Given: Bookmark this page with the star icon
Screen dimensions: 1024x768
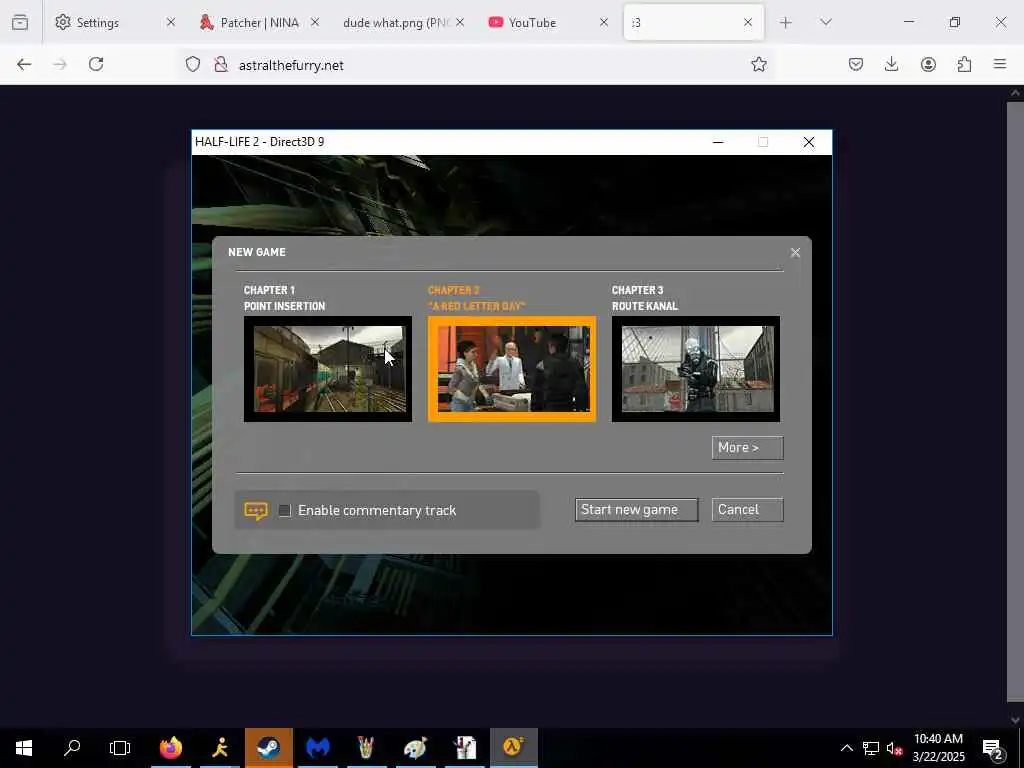Looking at the screenshot, I should pyautogui.click(x=758, y=64).
